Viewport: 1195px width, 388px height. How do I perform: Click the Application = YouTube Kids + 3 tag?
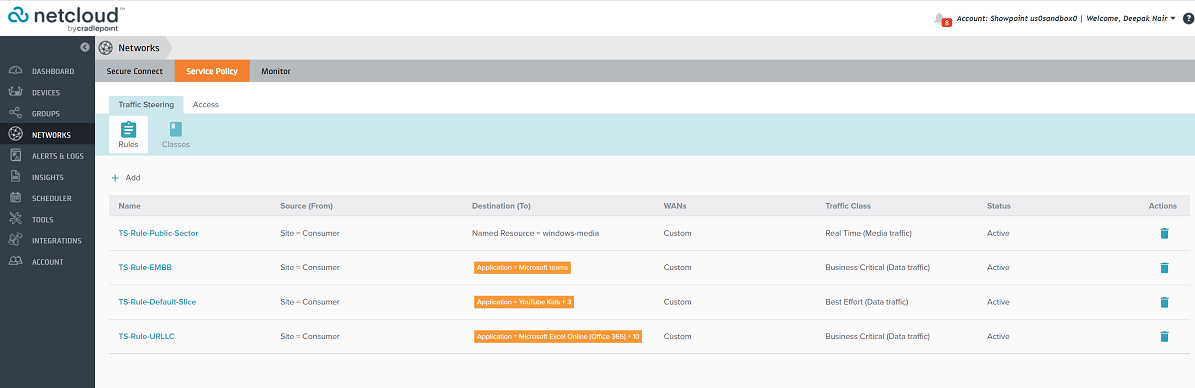tap(524, 302)
